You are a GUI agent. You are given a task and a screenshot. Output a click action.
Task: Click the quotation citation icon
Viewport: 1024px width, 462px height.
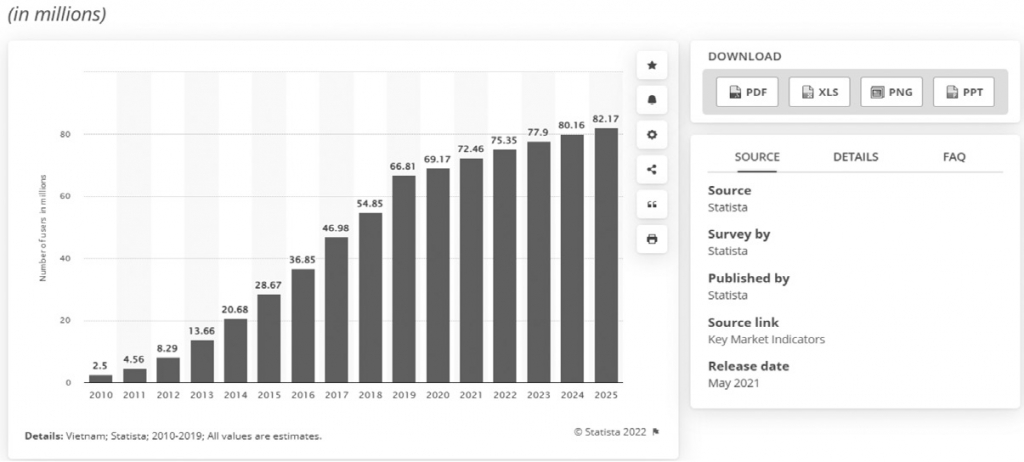coord(652,204)
